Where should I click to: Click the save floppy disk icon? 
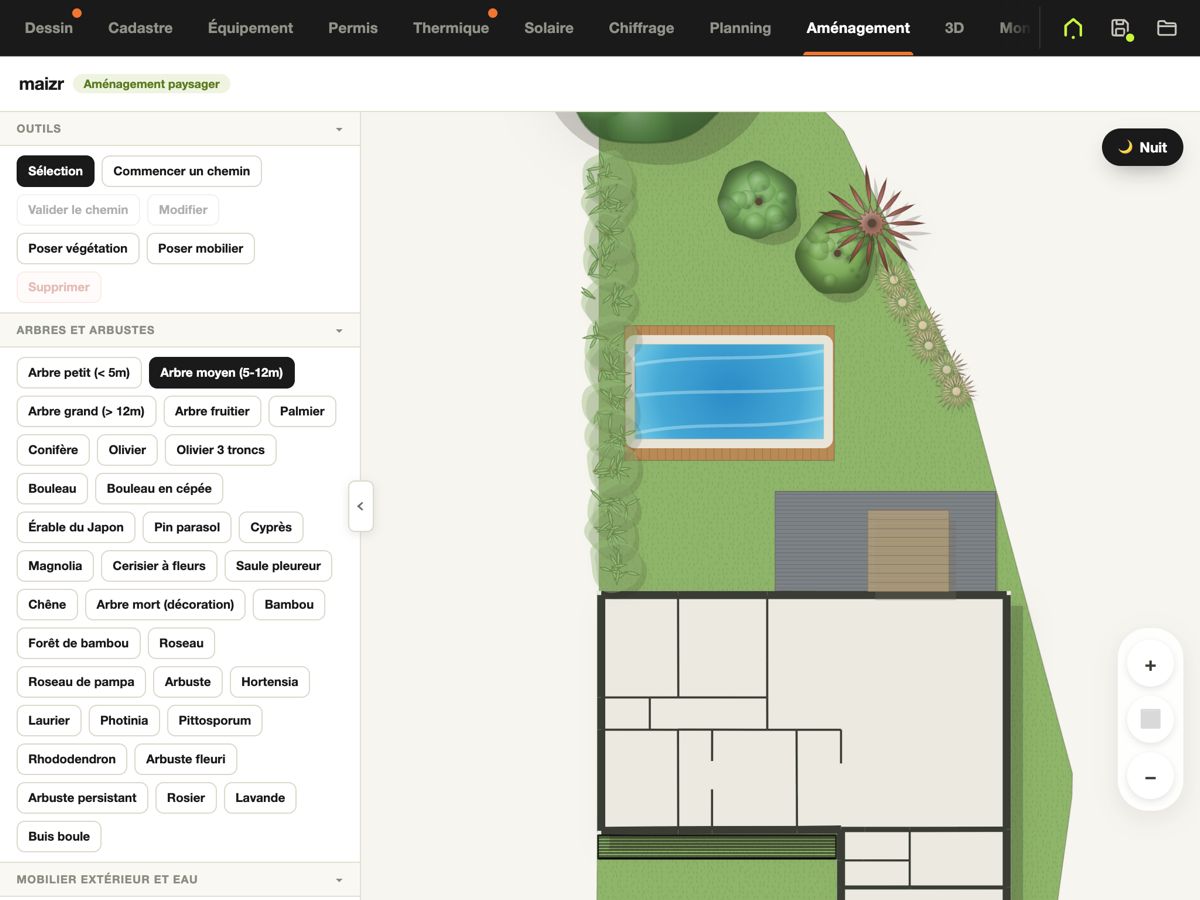1121,28
